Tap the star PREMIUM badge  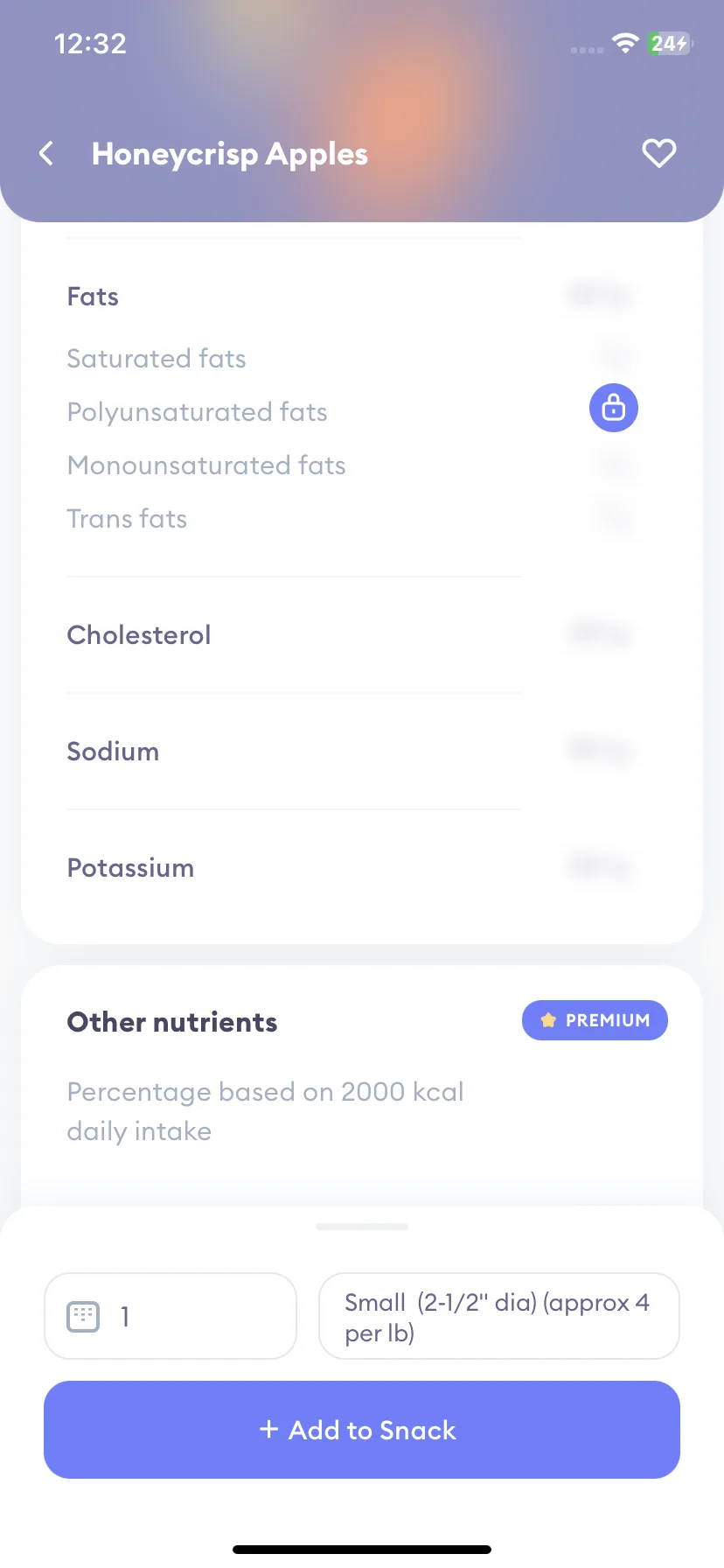click(595, 1020)
